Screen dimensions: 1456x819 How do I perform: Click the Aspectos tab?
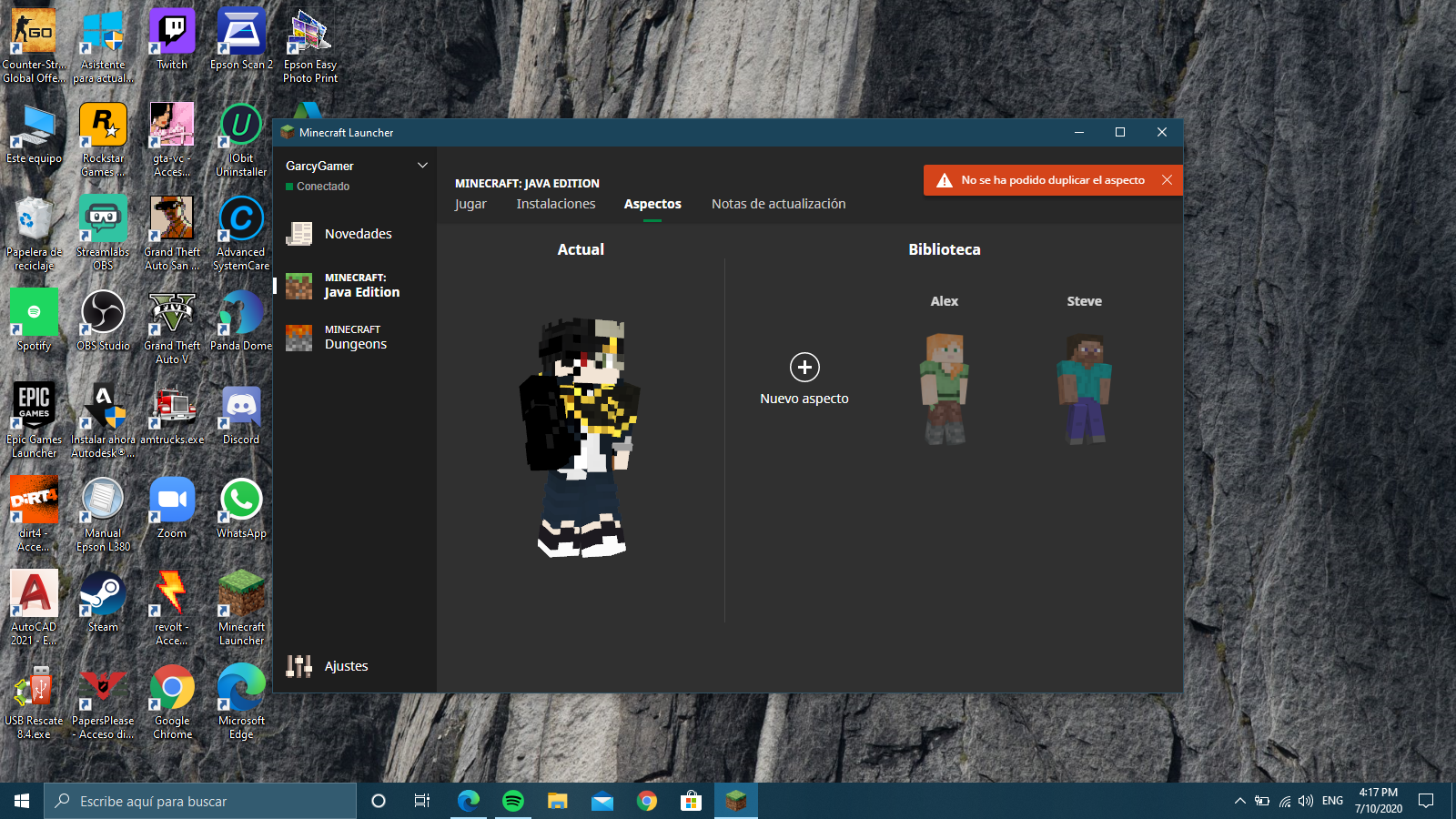tap(652, 204)
